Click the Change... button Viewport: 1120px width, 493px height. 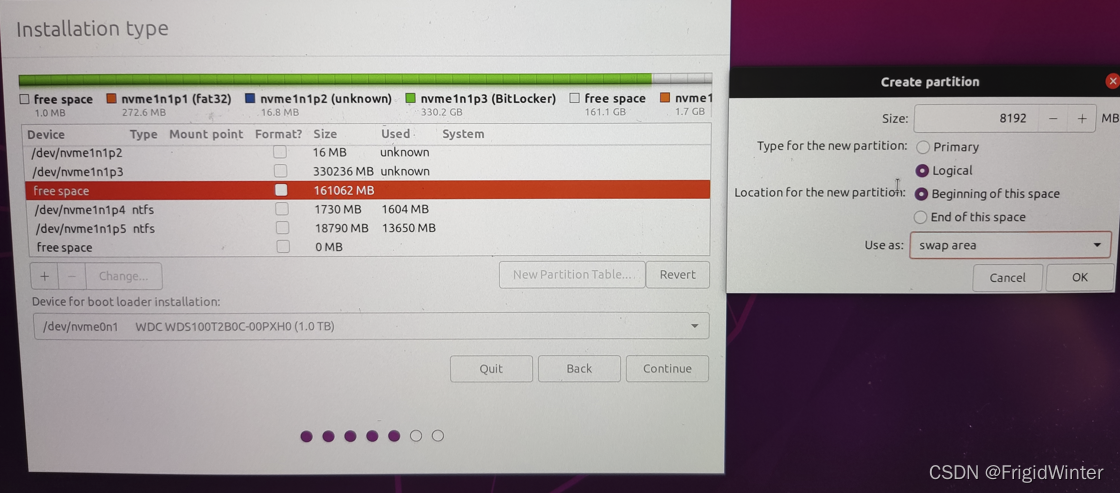[x=124, y=277]
